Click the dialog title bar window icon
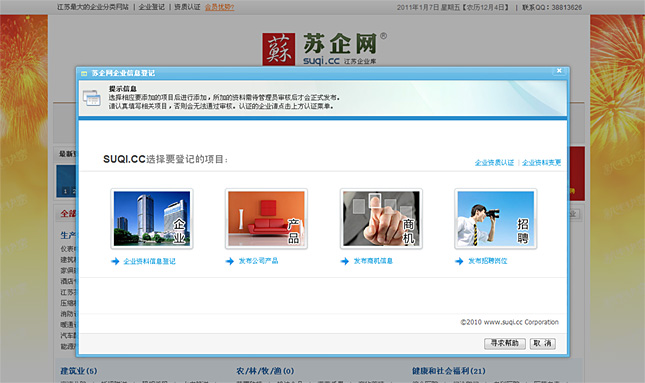 point(84,74)
